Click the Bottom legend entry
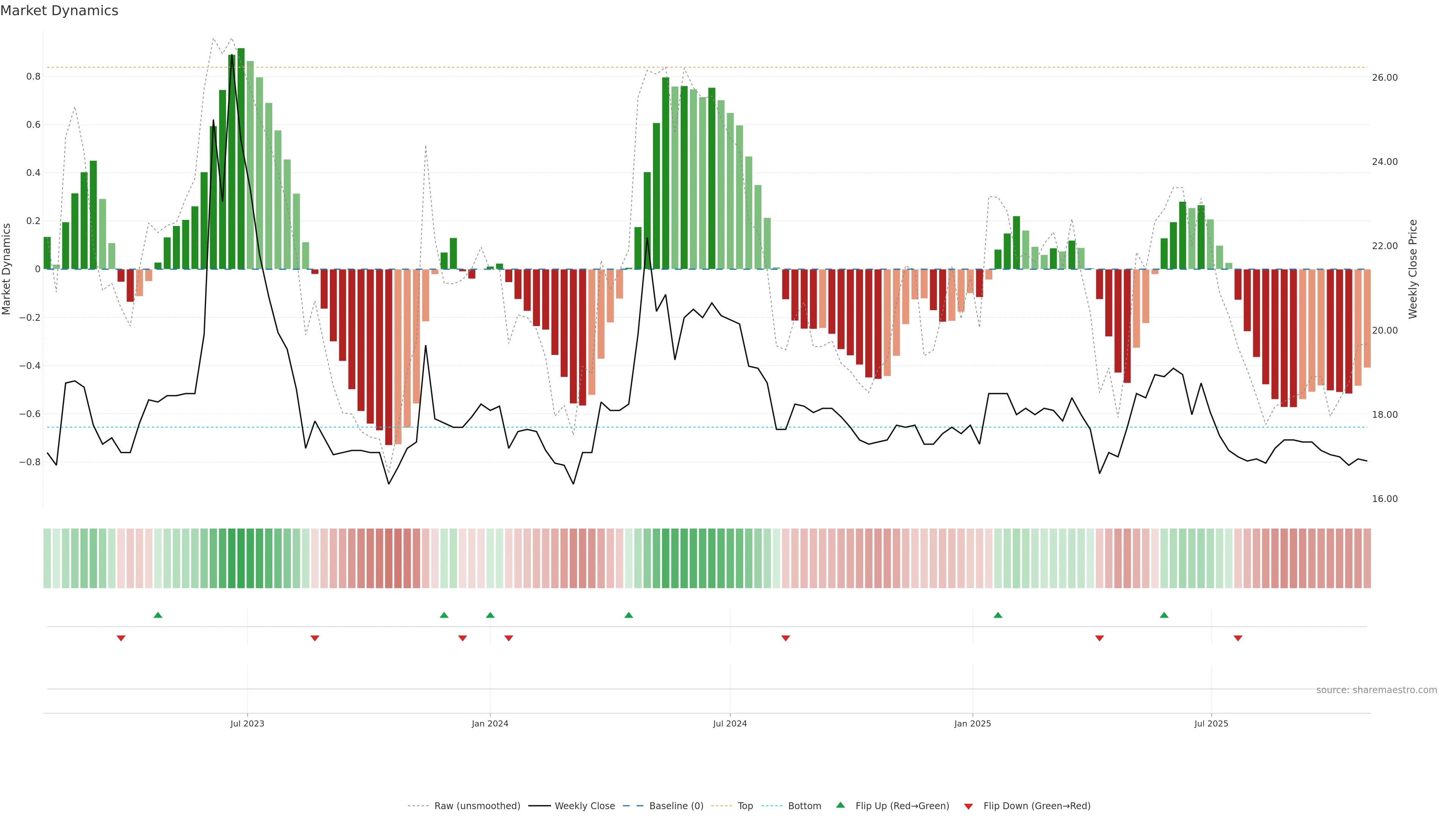This screenshot has width=1456, height=819. (x=804, y=805)
